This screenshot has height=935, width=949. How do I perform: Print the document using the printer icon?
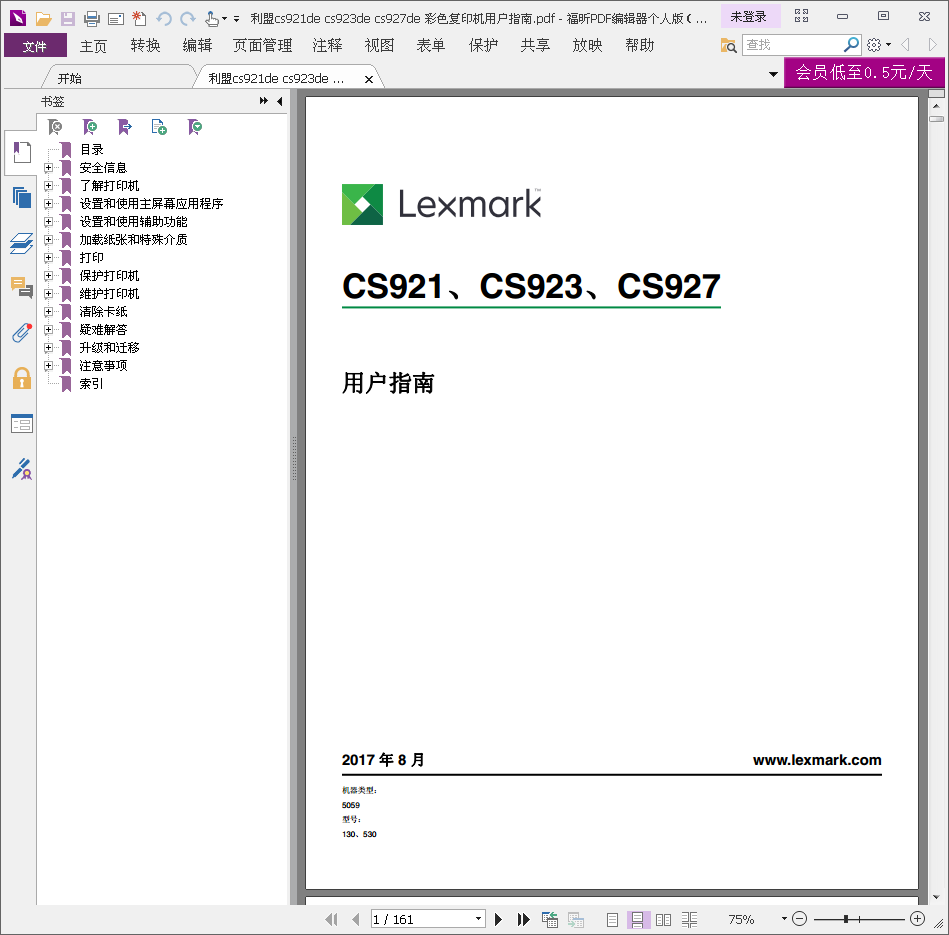tap(92, 19)
